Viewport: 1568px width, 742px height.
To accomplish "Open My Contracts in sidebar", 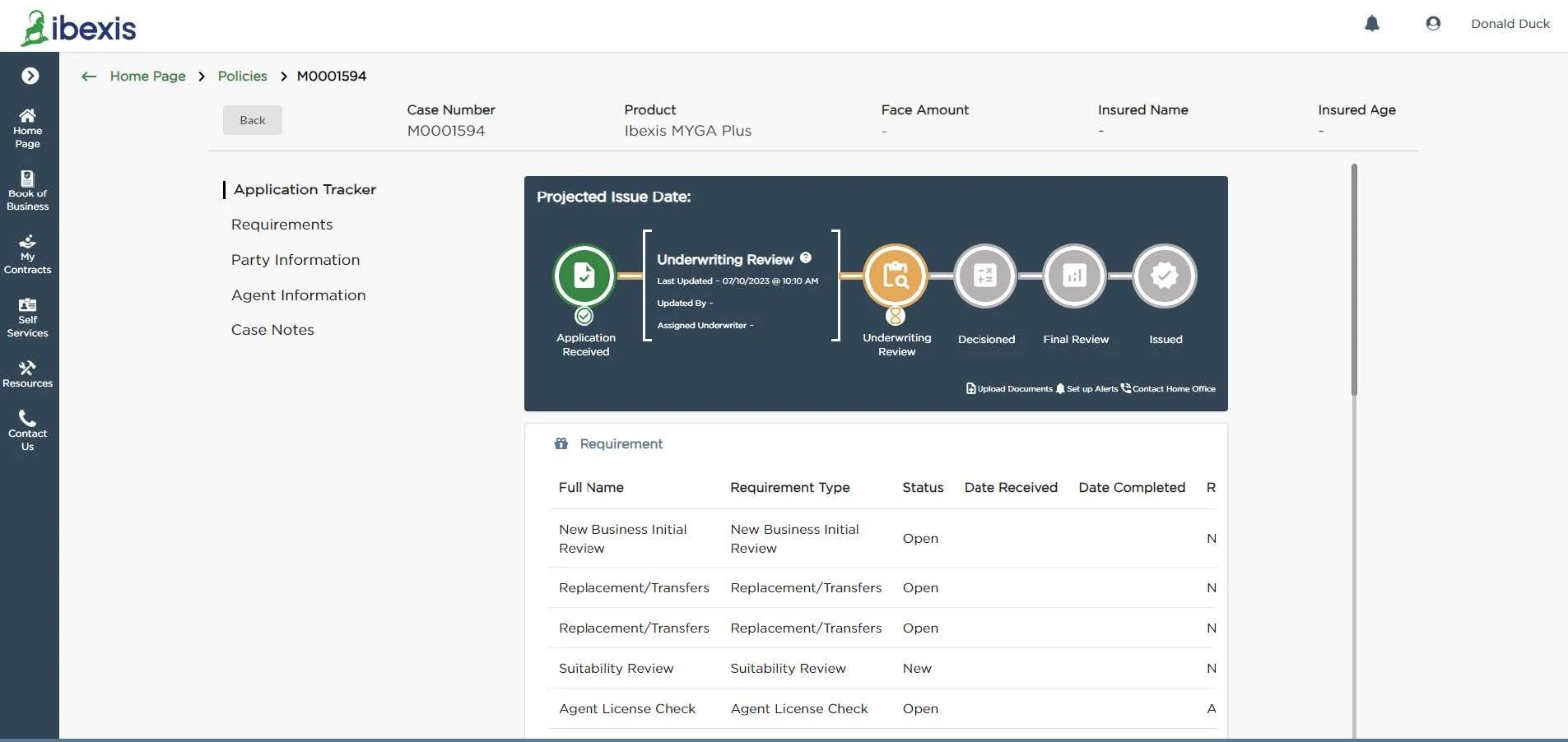I will click(x=28, y=254).
